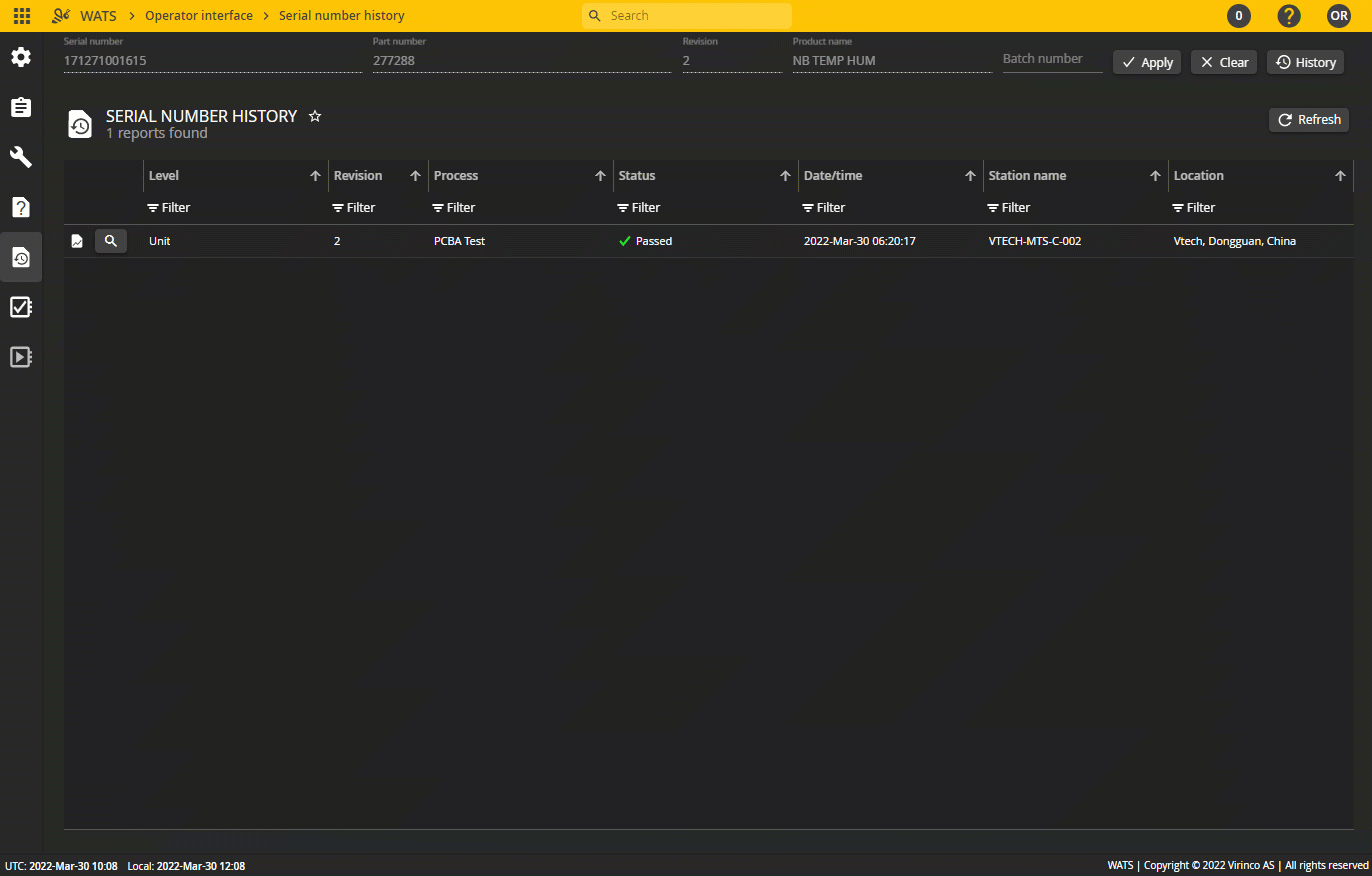Click the settings gear sidebar icon
The image size is (1372, 876).
tap(21, 57)
